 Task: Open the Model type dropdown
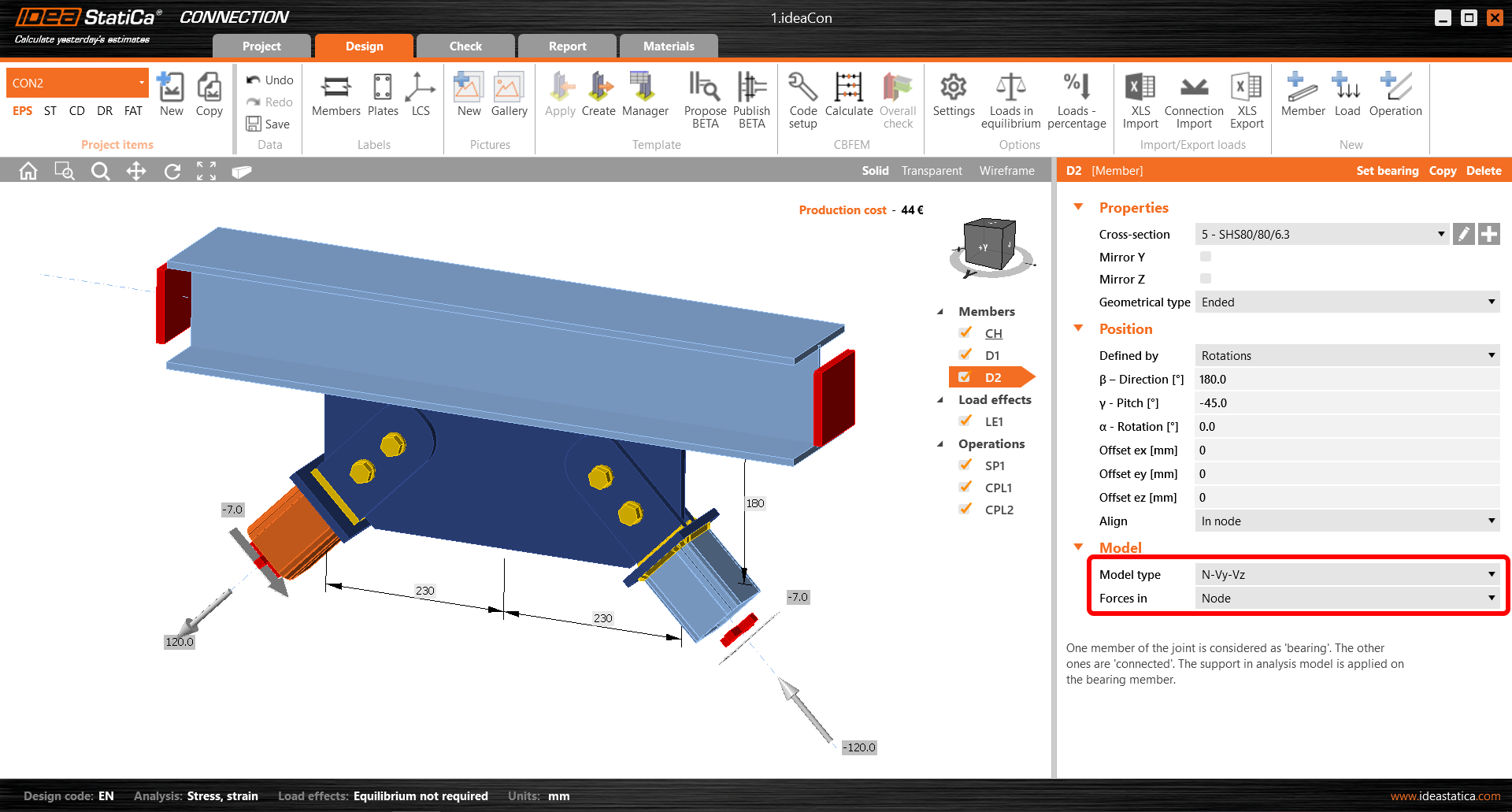[x=1346, y=575]
